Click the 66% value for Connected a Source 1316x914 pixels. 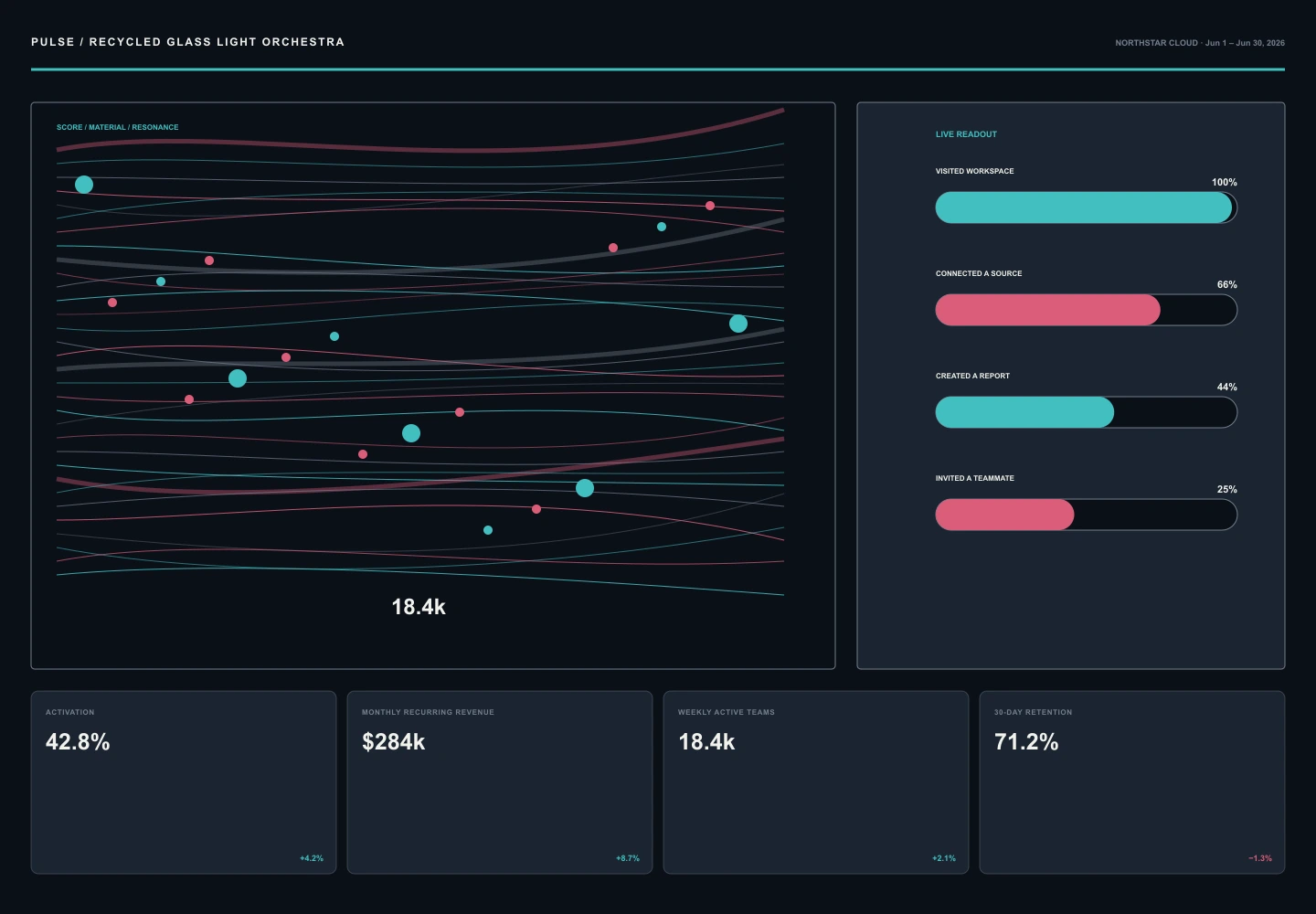tap(1227, 285)
